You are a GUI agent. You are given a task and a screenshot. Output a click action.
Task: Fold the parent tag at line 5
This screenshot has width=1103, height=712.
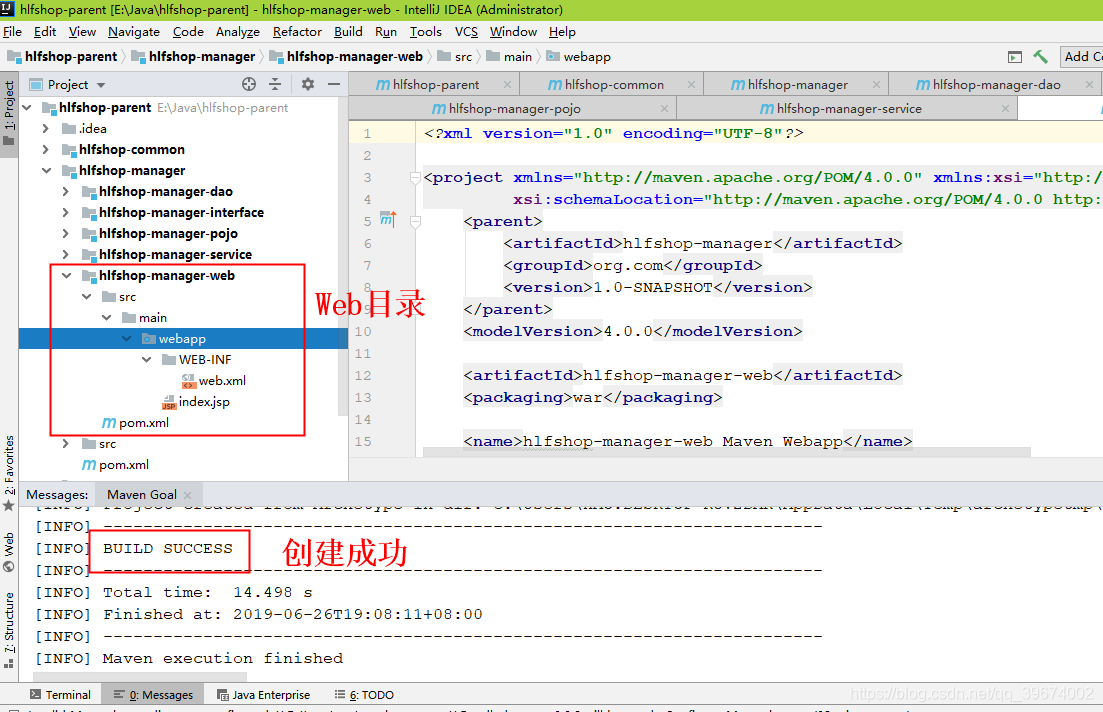415,222
